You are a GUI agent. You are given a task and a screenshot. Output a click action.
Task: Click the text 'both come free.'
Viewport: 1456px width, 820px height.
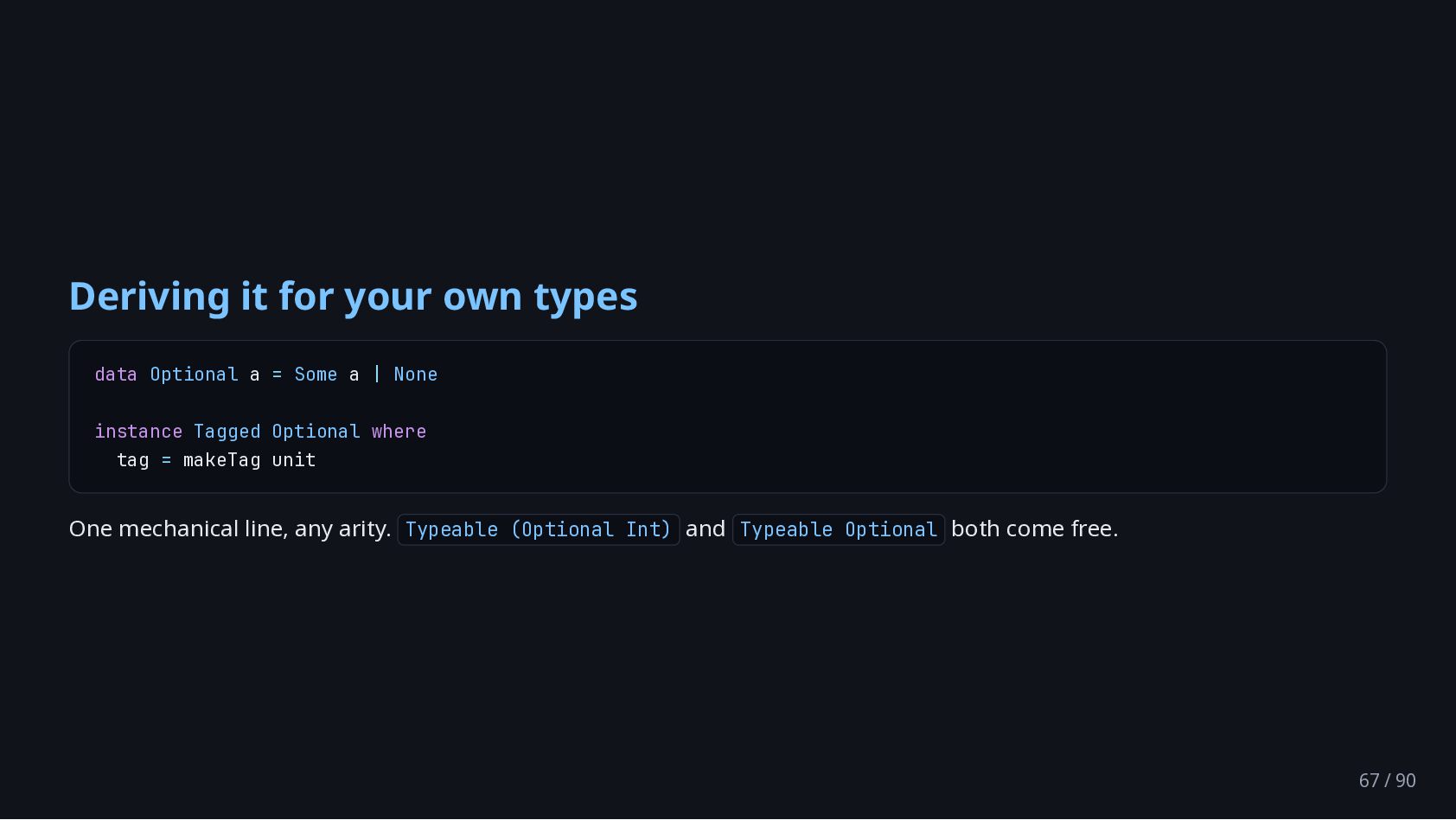click(1035, 529)
